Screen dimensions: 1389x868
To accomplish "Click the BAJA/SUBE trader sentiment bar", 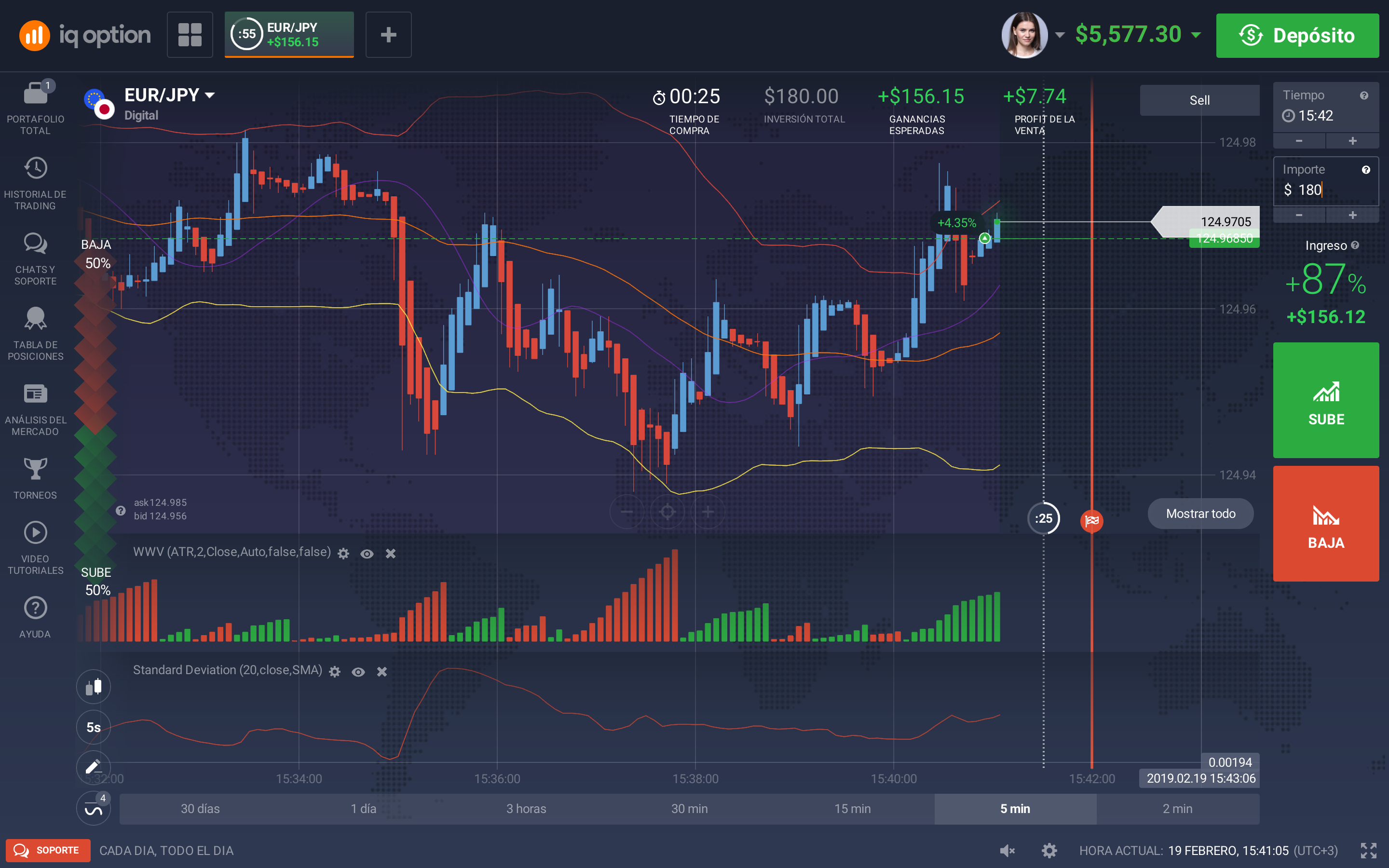I will coord(95,417).
